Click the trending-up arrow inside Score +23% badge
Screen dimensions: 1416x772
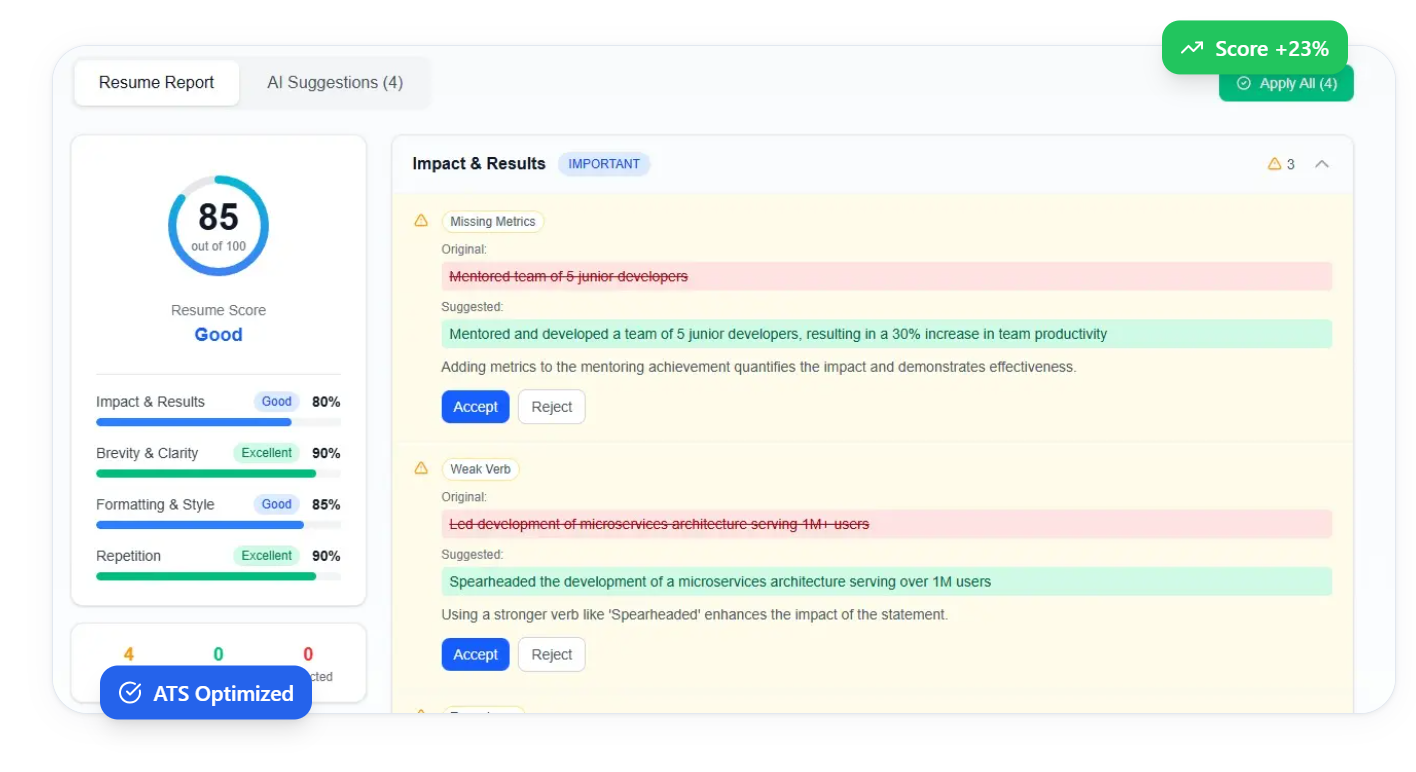pyautogui.click(x=1191, y=47)
